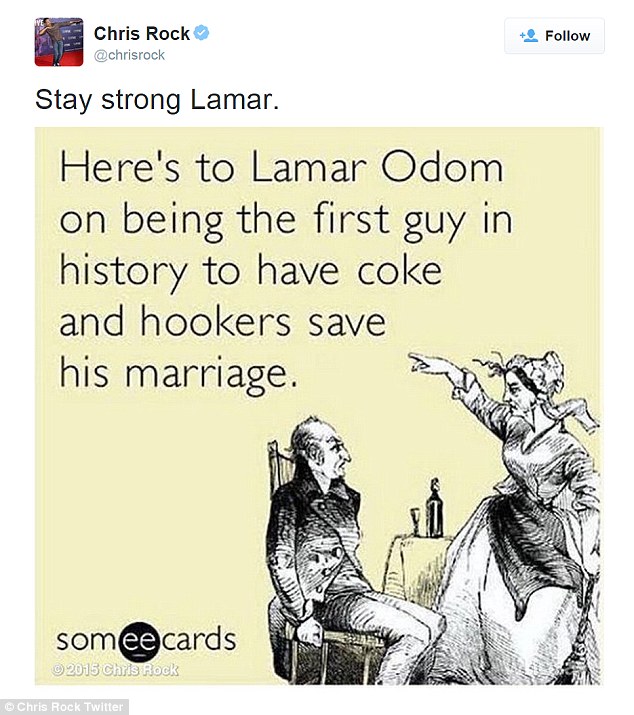The image size is (634, 715).
Task: Click the blue verified badge
Action: (201, 34)
